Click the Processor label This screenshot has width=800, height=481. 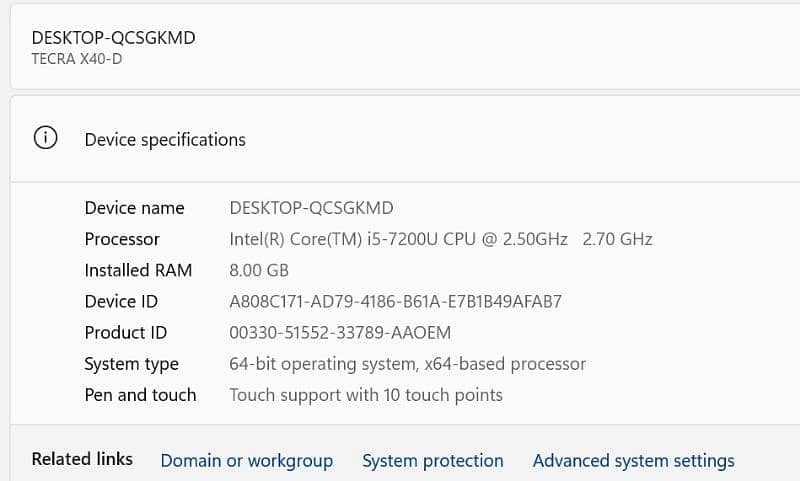(122, 239)
